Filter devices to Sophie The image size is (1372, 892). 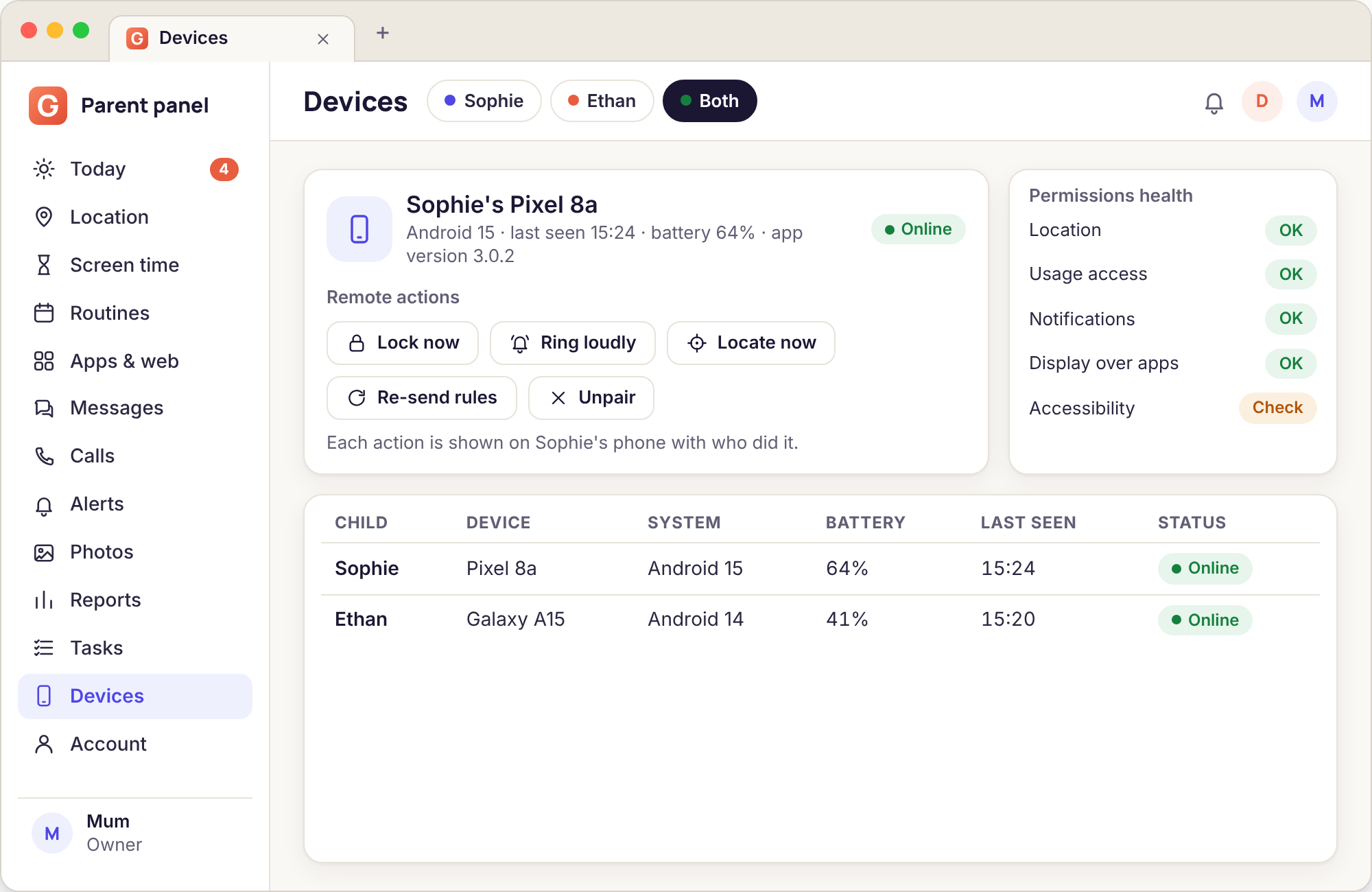coord(484,101)
